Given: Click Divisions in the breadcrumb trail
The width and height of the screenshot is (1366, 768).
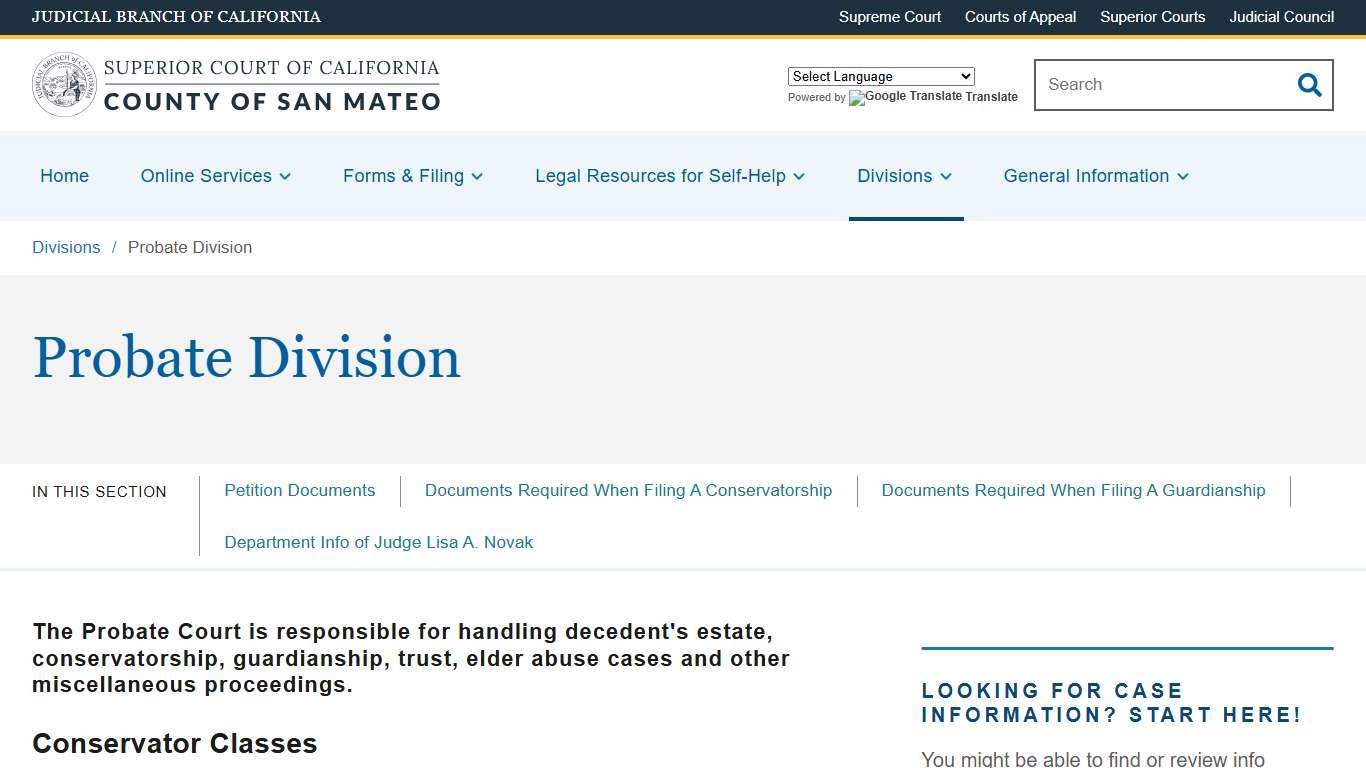Looking at the screenshot, I should 66,247.
